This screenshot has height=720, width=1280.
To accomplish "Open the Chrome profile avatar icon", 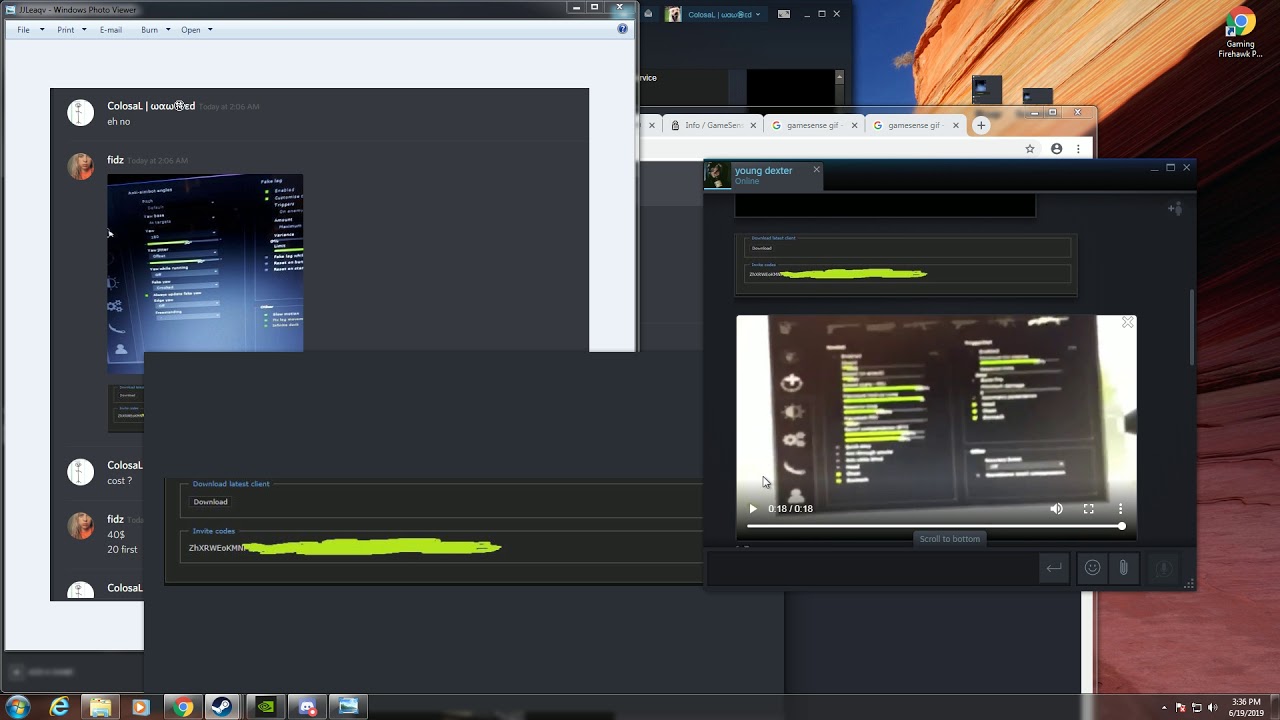I will tap(1056, 149).
